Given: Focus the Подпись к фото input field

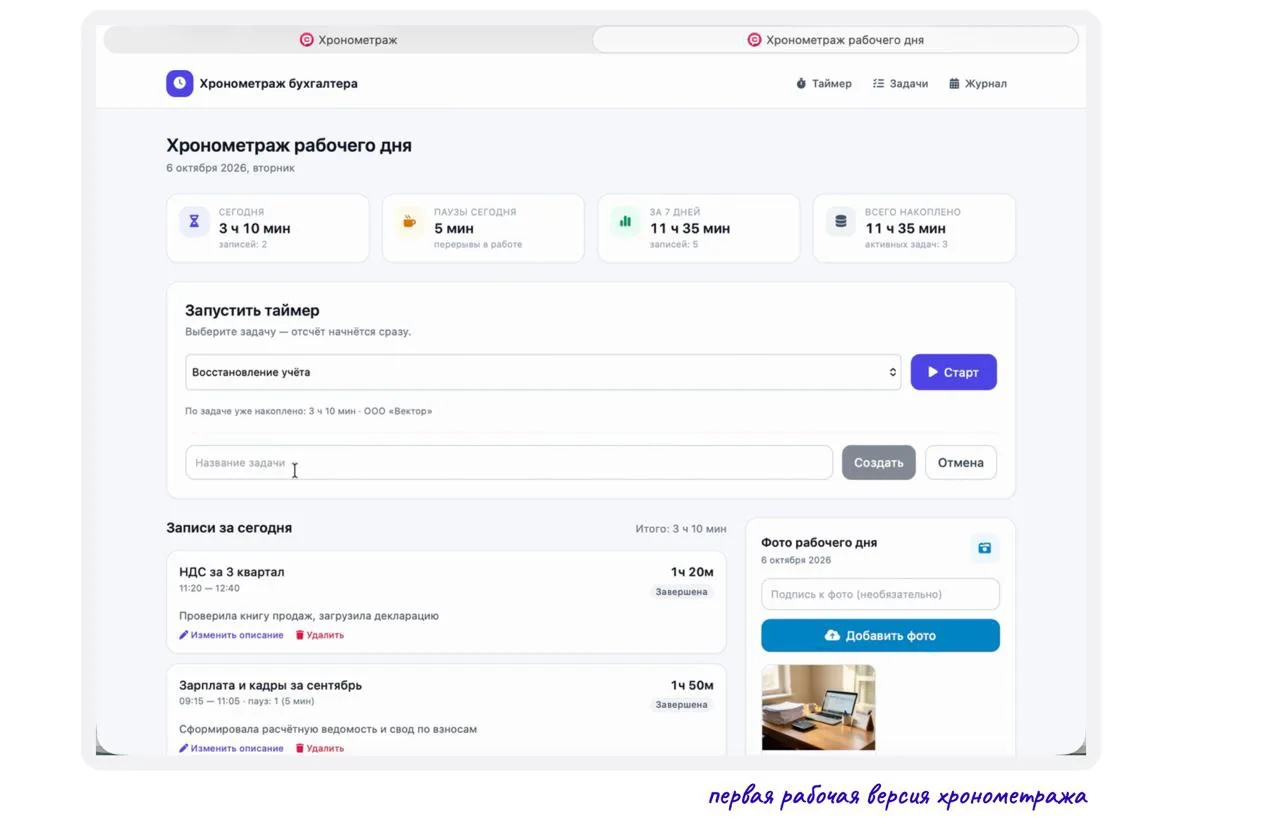Looking at the screenshot, I should (x=880, y=594).
